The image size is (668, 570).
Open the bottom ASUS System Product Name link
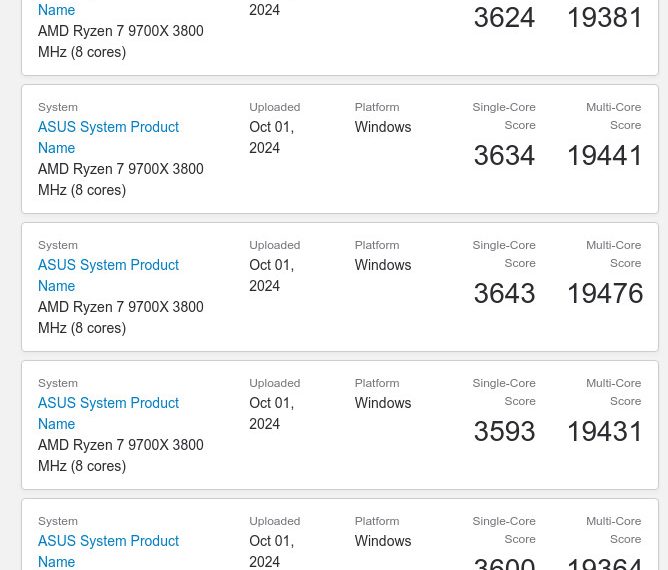pos(108,551)
